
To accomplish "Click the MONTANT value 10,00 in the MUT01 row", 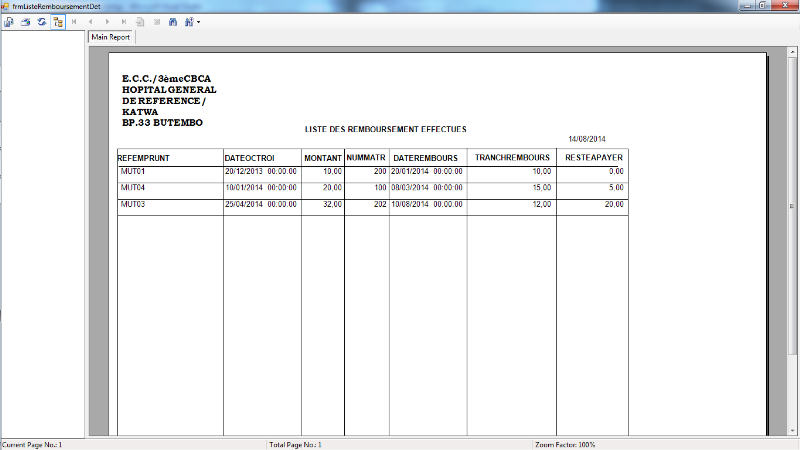I will (x=333, y=171).
